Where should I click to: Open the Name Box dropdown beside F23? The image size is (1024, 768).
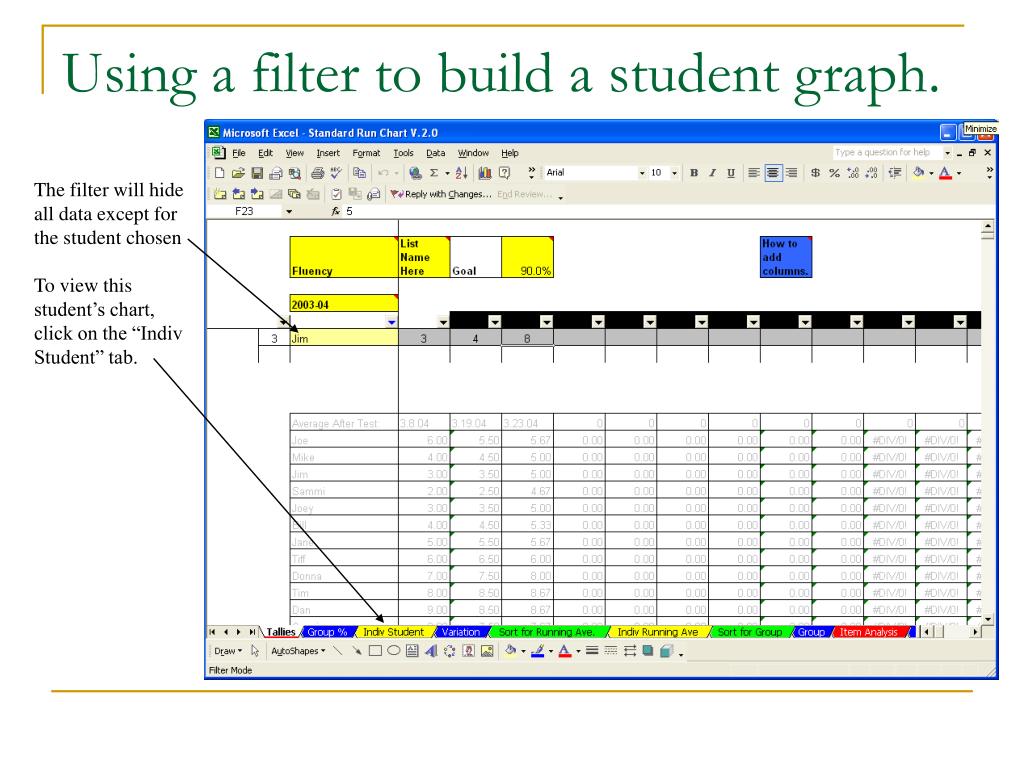(x=289, y=212)
